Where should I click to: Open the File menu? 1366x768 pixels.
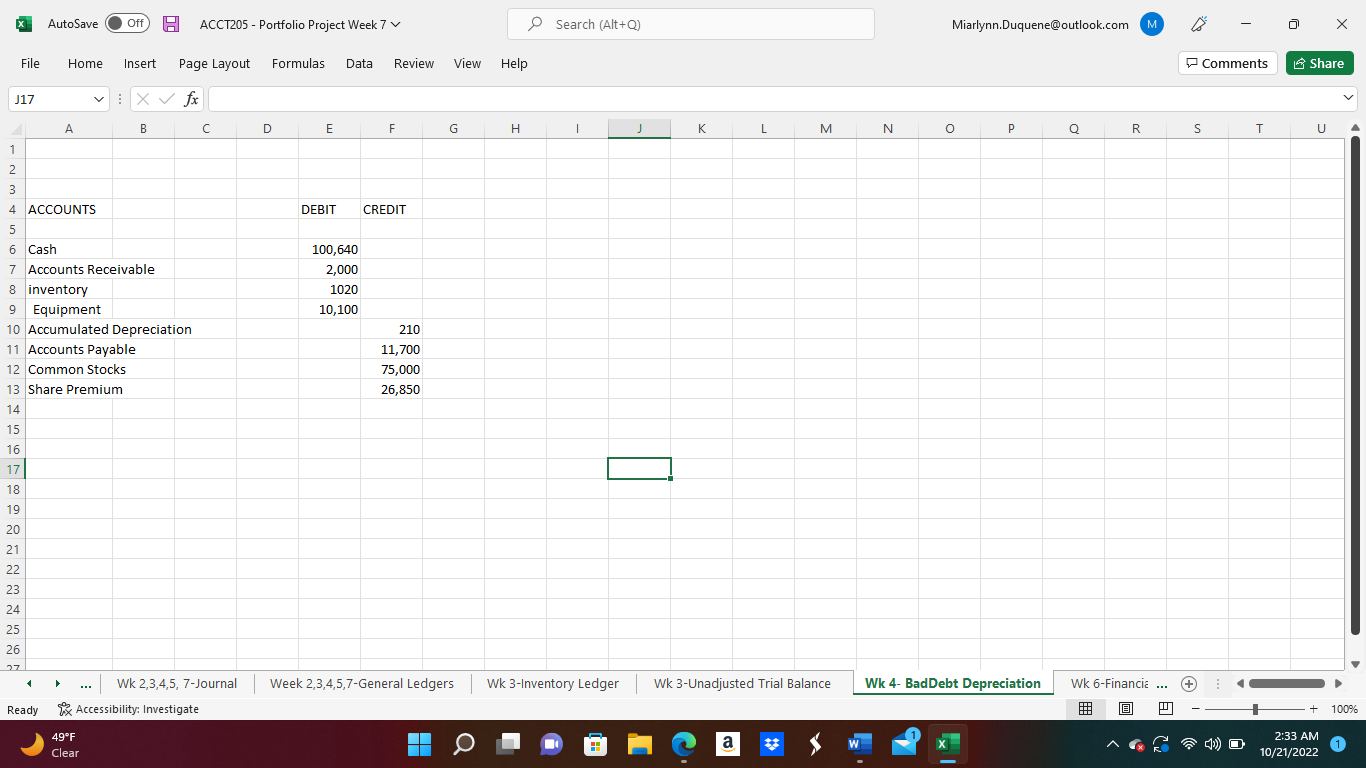coord(31,63)
